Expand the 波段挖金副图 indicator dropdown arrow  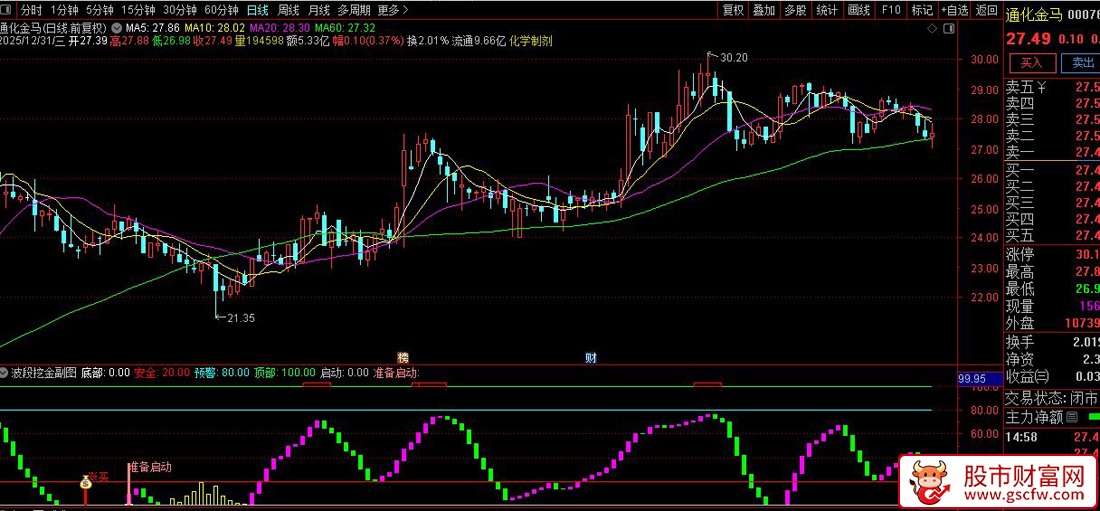(x=6, y=372)
